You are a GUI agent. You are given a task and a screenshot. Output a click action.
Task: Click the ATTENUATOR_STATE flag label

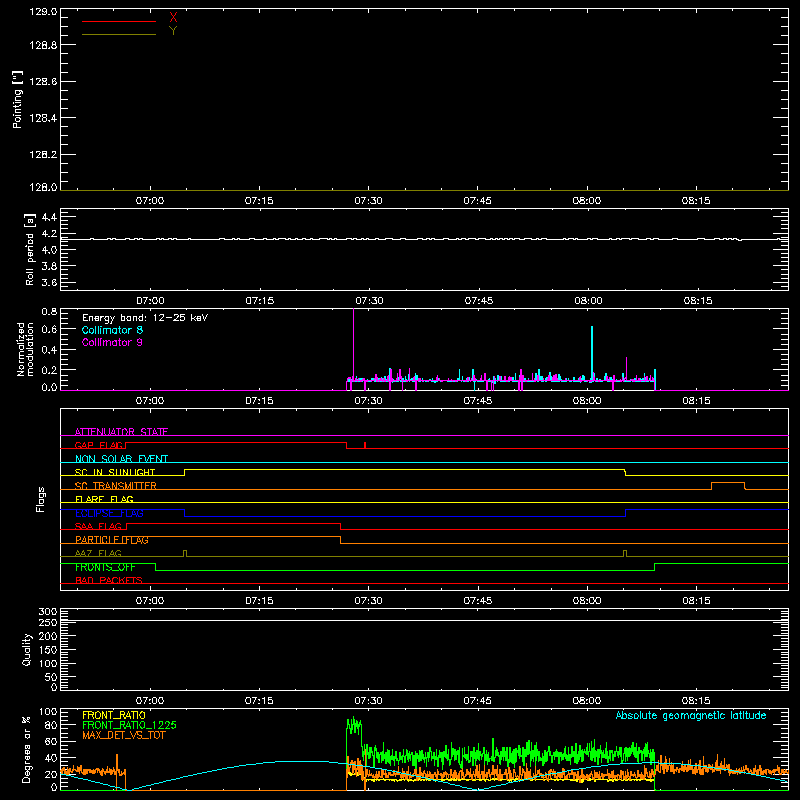(x=121, y=432)
